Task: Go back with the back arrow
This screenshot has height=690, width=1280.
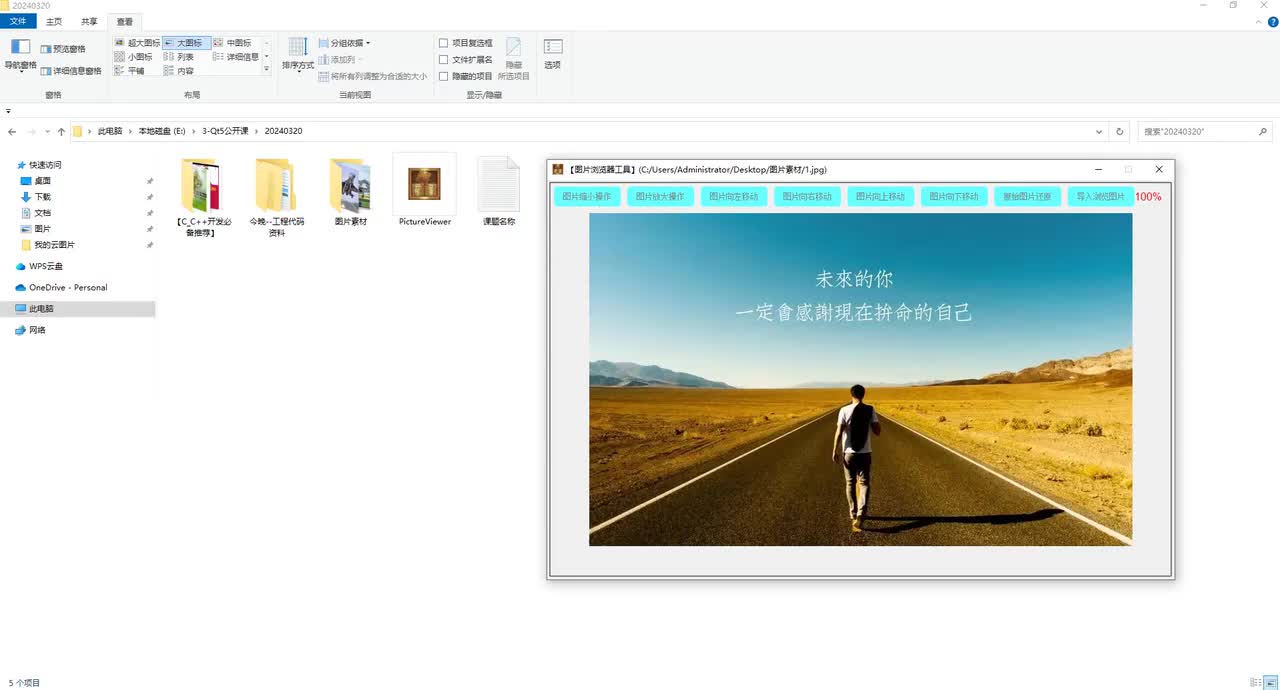Action: [x=12, y=131]
